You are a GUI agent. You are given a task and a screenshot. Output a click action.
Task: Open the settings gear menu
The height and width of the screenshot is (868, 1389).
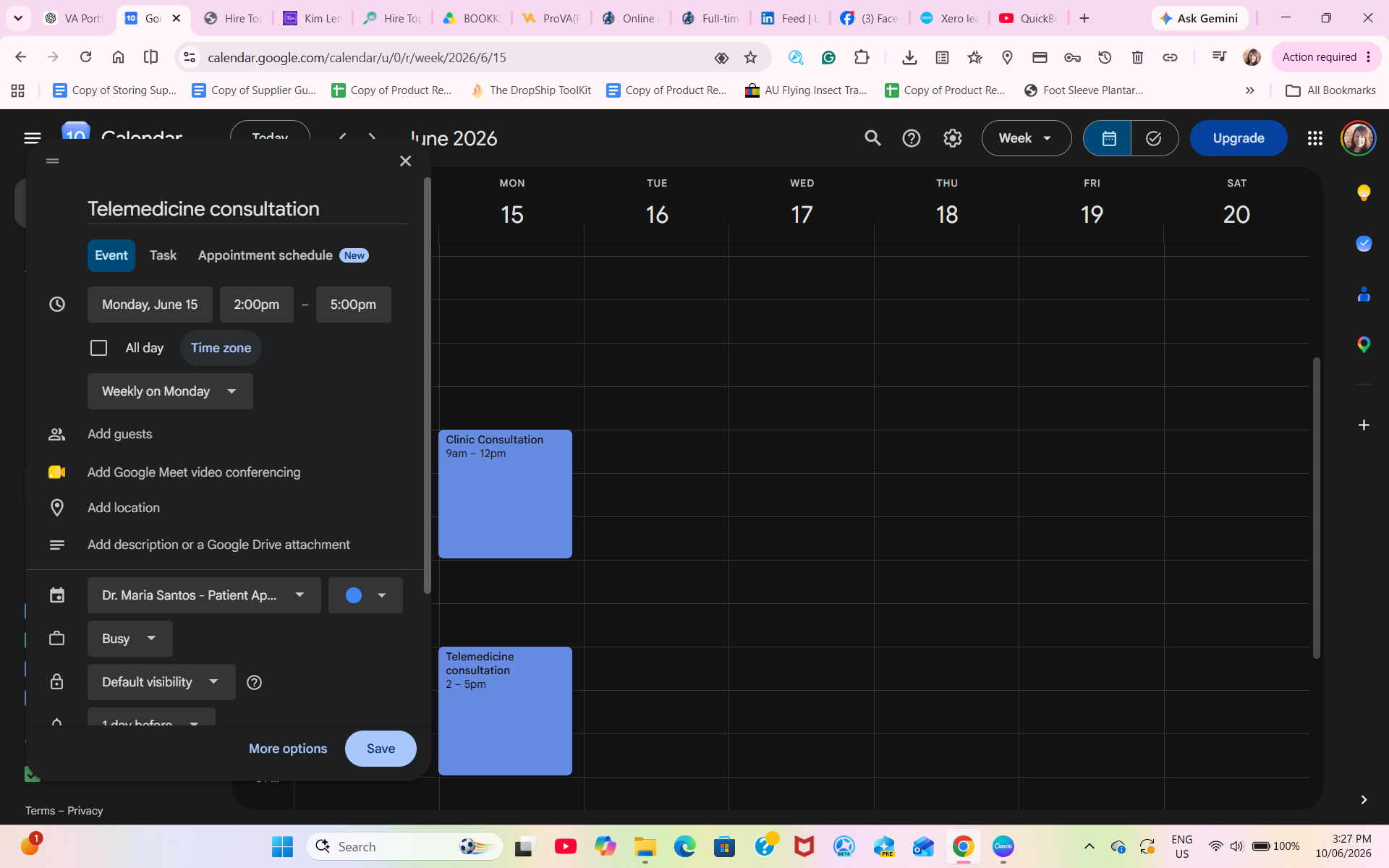[x=952, y=138]
